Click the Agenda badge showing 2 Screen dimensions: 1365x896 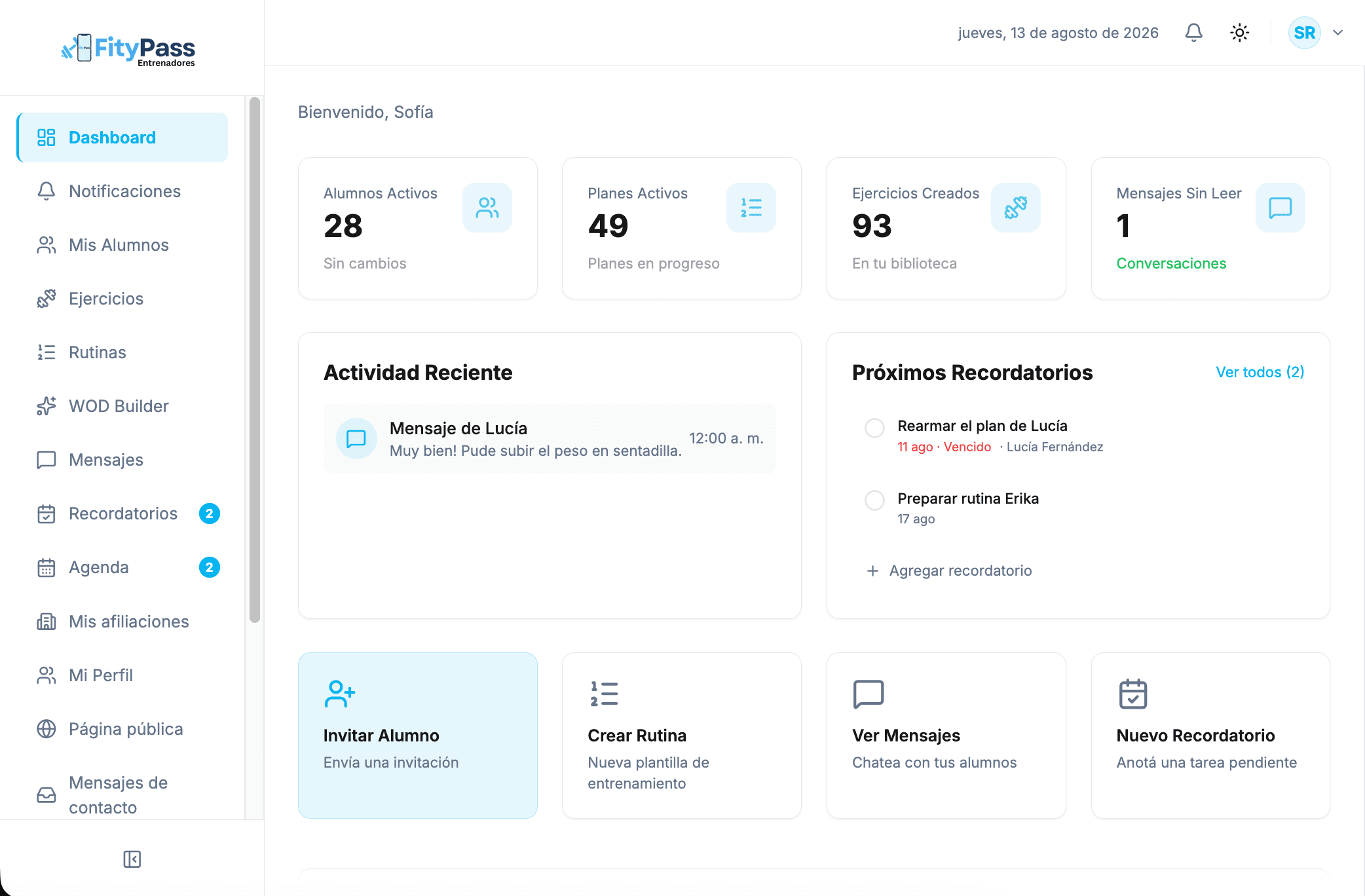click(210, 567)
